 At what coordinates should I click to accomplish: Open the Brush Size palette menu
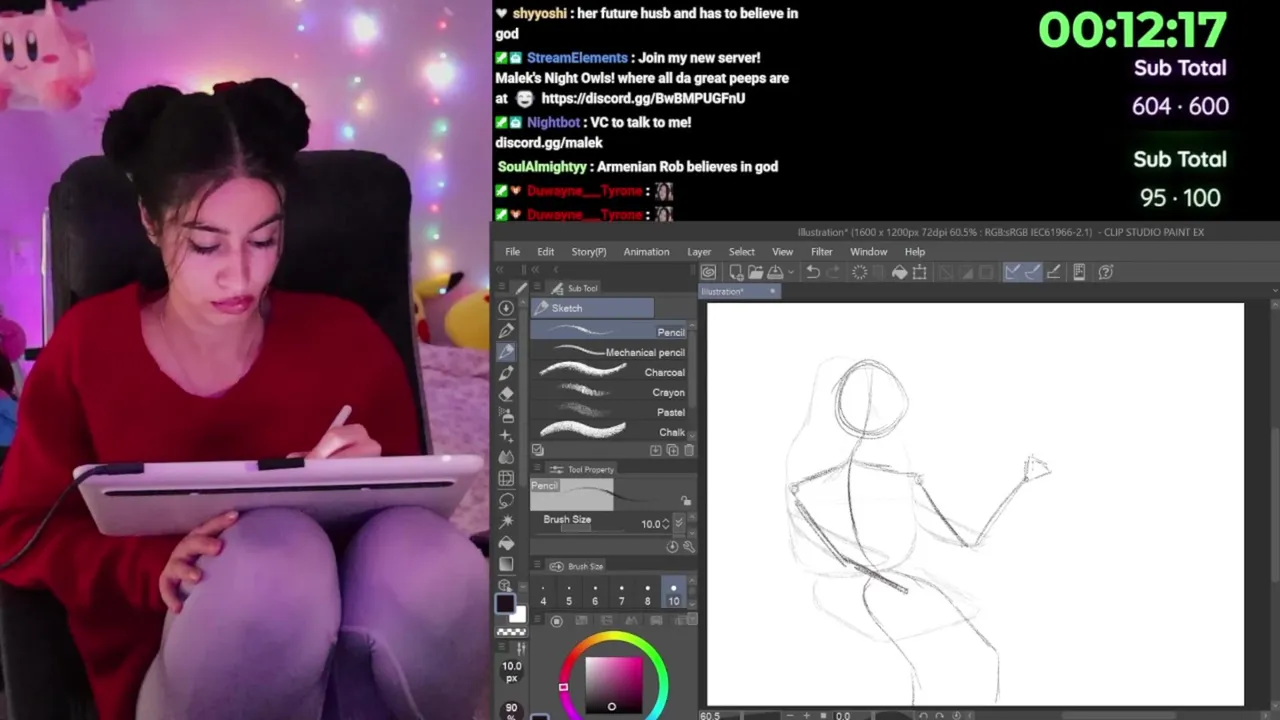tap(537, 566)
